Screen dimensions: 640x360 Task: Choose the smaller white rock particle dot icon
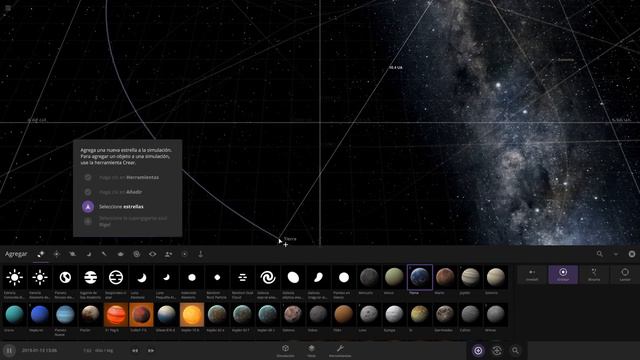click(x=217, y=278)
